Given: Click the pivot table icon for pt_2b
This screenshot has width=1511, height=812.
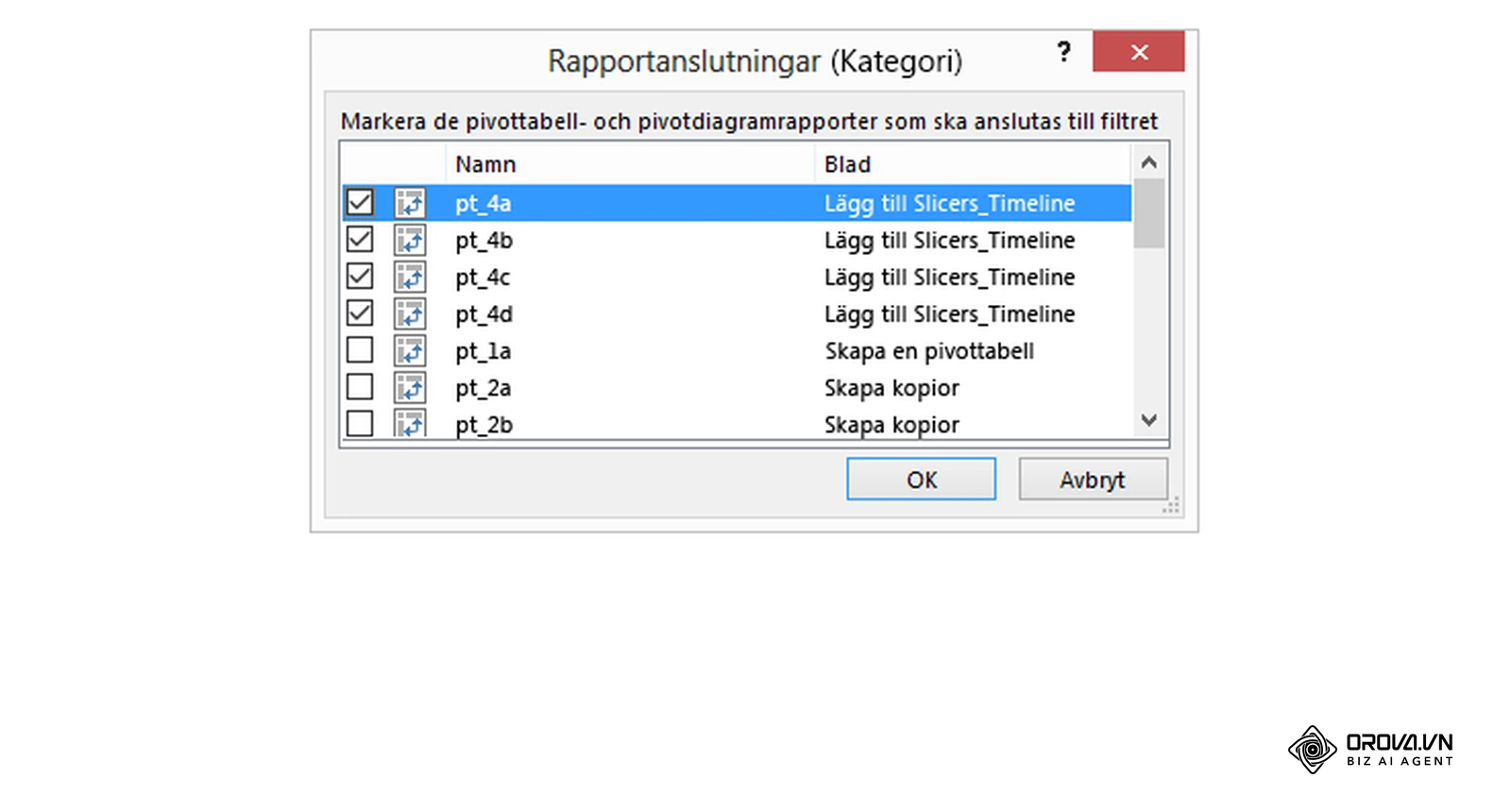Looking at the screenshot, I should pos(410,422).
